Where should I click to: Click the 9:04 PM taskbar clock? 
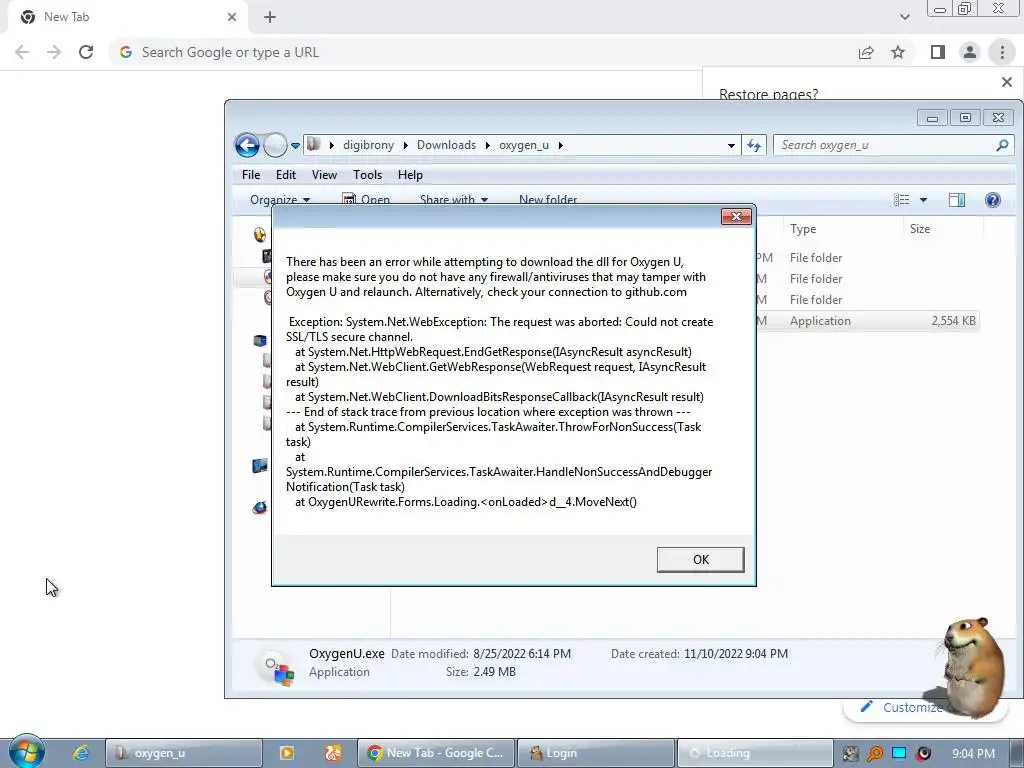tap(973, 754)
